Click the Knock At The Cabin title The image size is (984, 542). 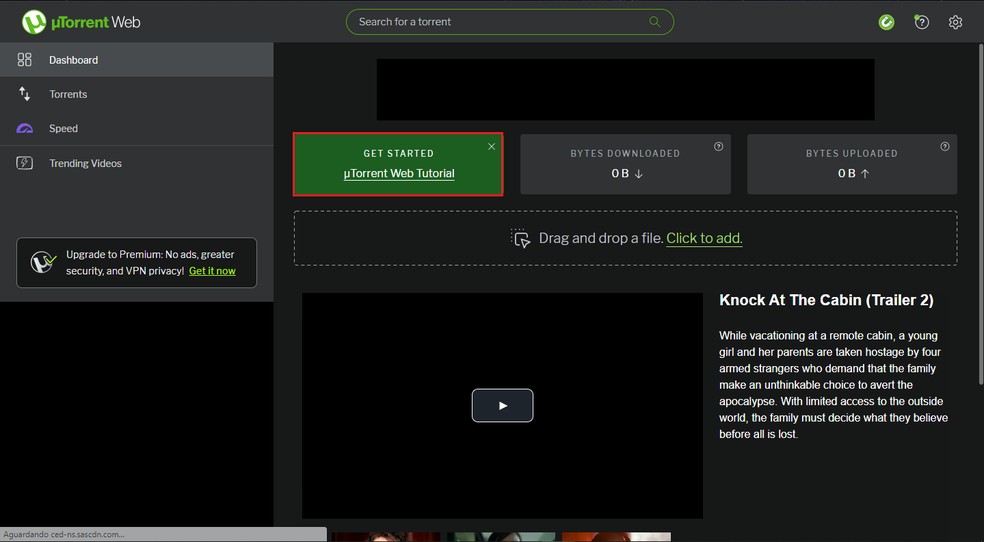pyautogui.click(x=826, y=300)
